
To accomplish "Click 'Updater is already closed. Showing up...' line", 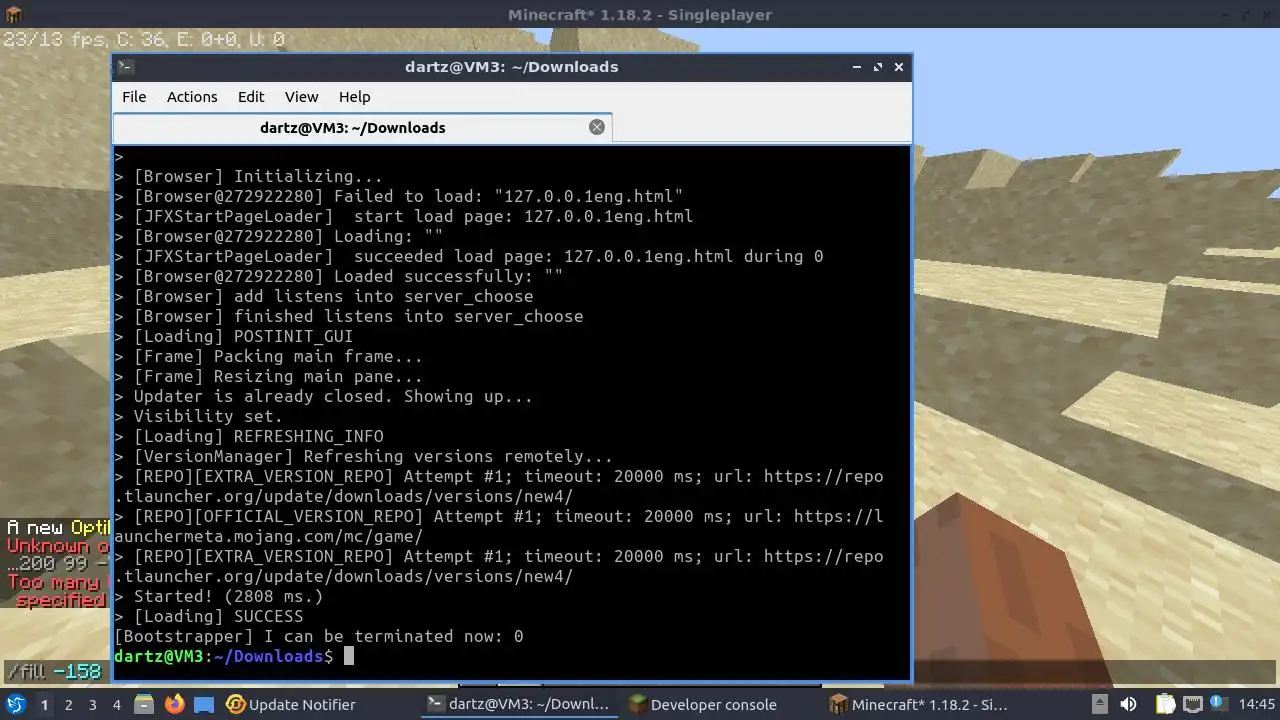I will click(323, 396).
